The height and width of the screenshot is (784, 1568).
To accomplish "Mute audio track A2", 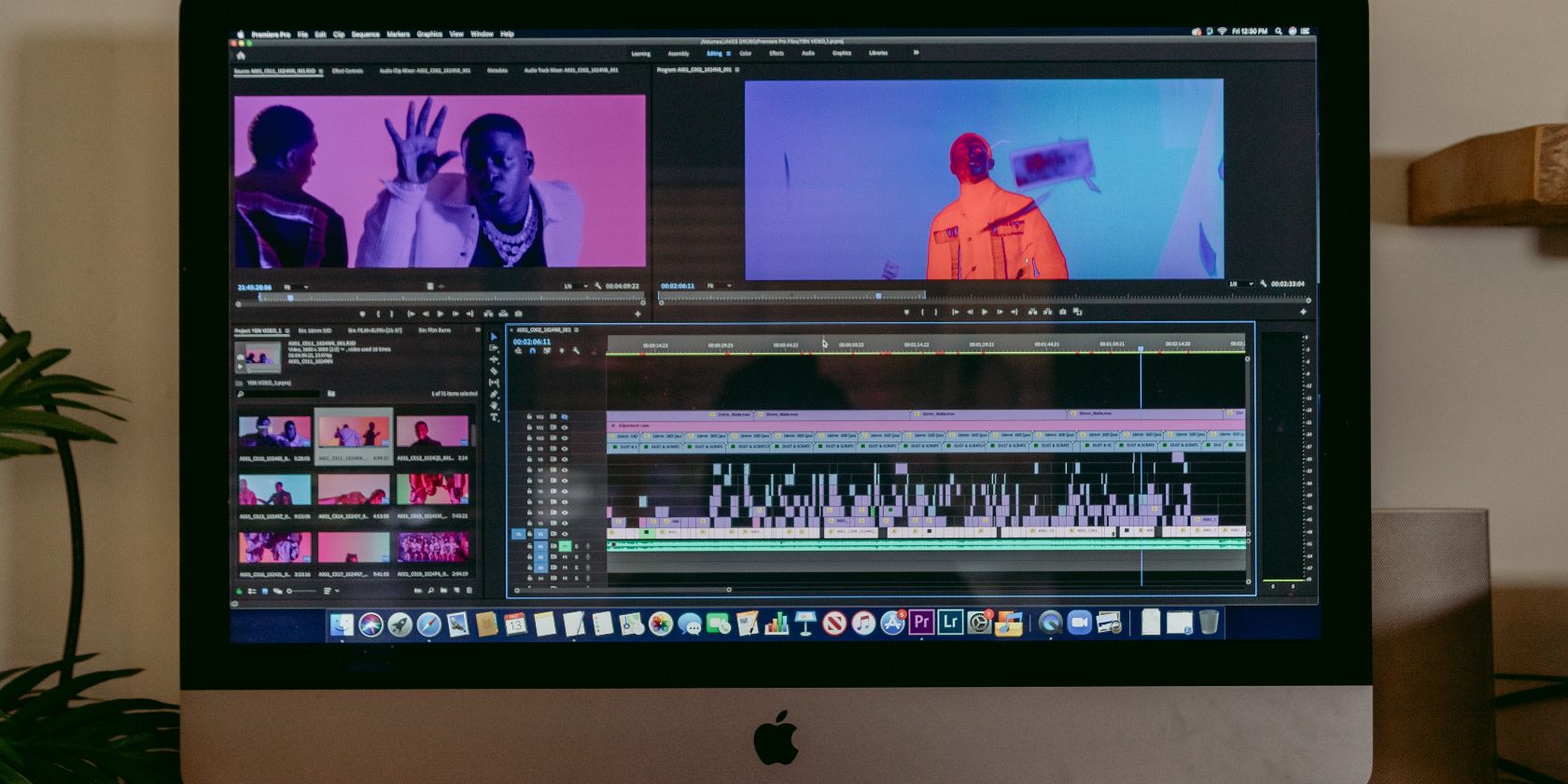I will pos(565,557).
